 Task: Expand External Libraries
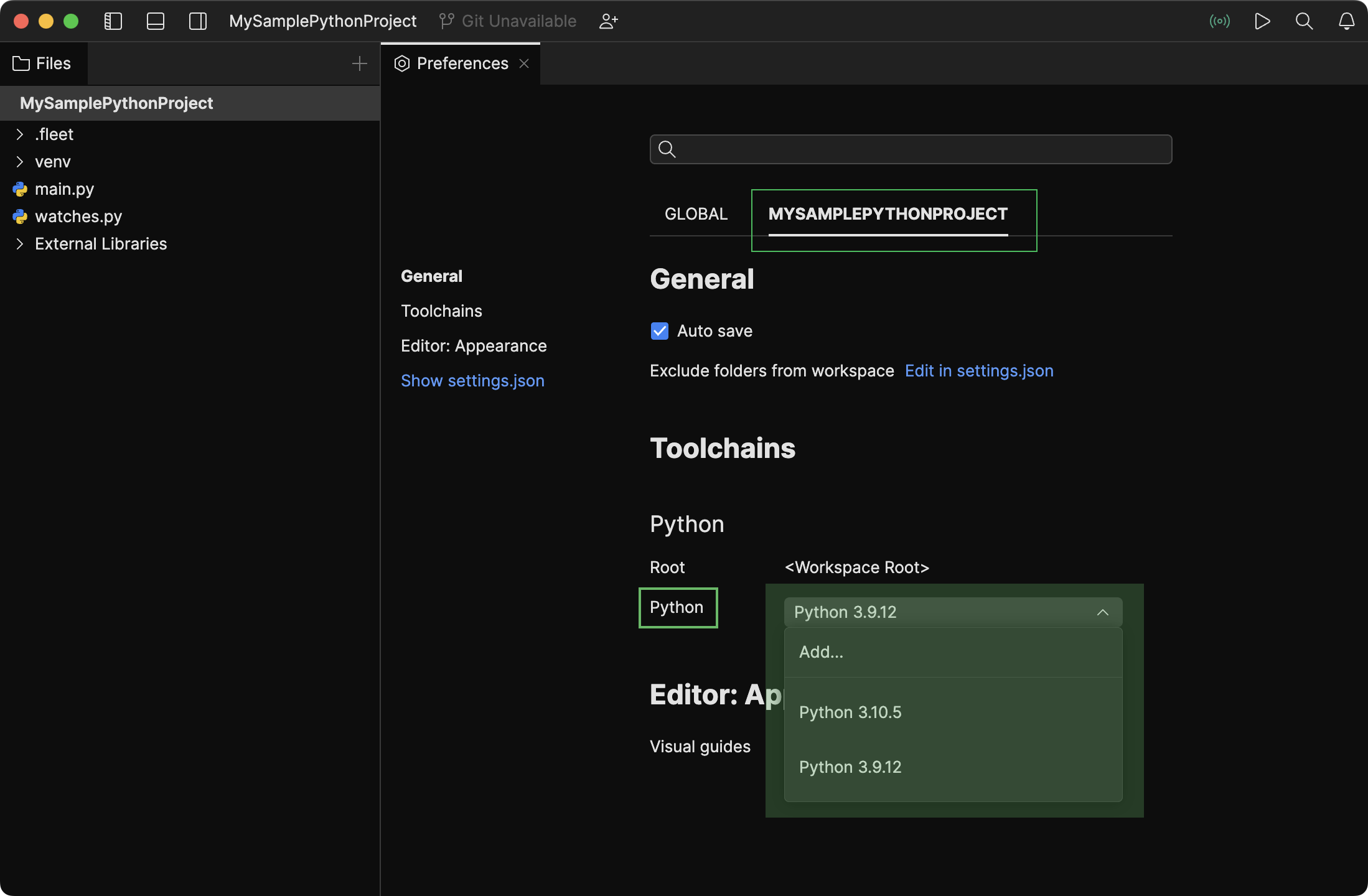19,243
